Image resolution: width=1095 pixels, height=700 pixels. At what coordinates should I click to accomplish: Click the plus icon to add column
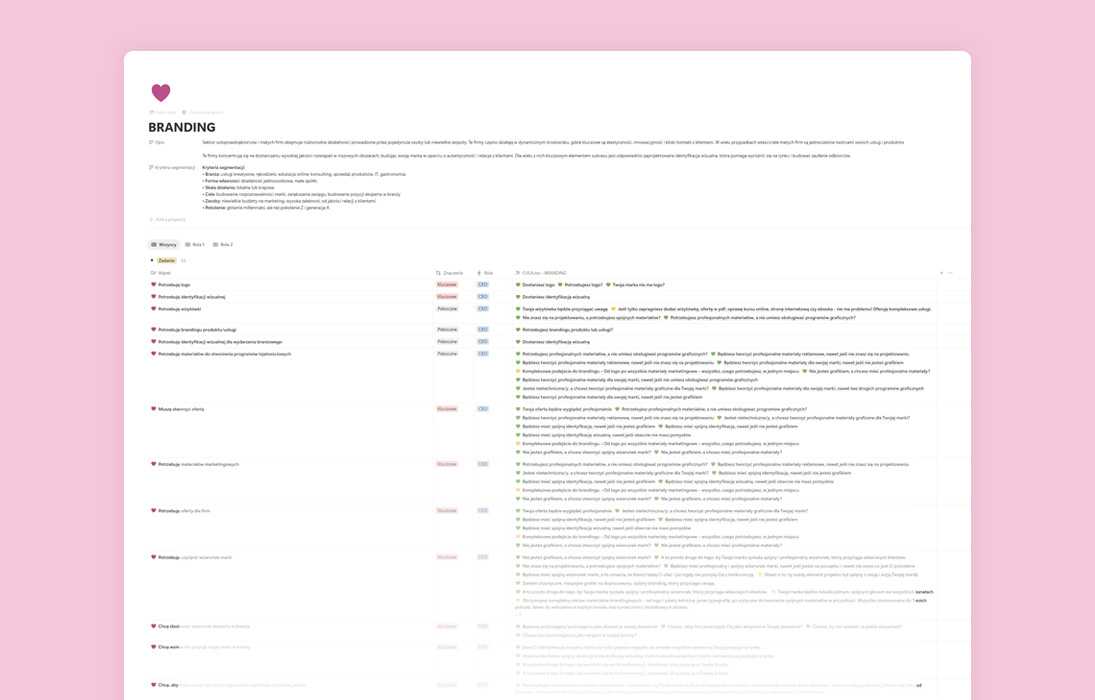(x=941, y=273)
